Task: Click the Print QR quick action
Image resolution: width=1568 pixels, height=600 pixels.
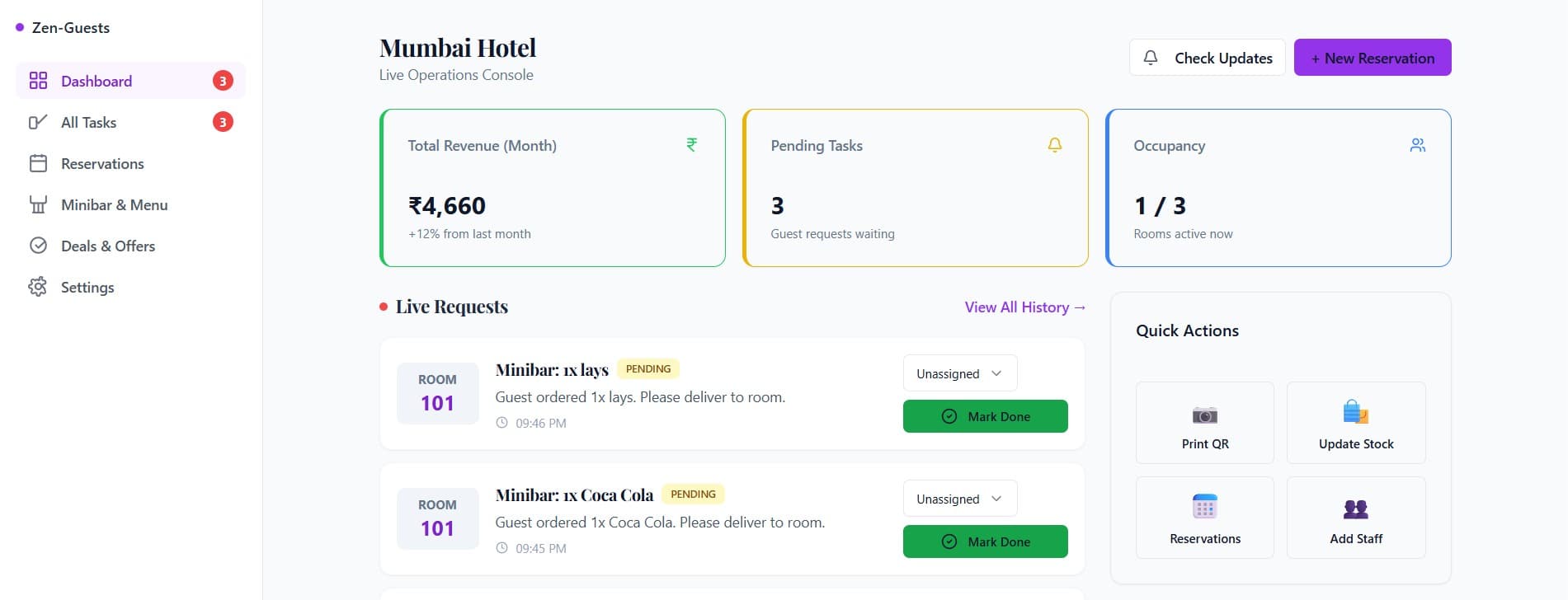Action: point(1204,422)
